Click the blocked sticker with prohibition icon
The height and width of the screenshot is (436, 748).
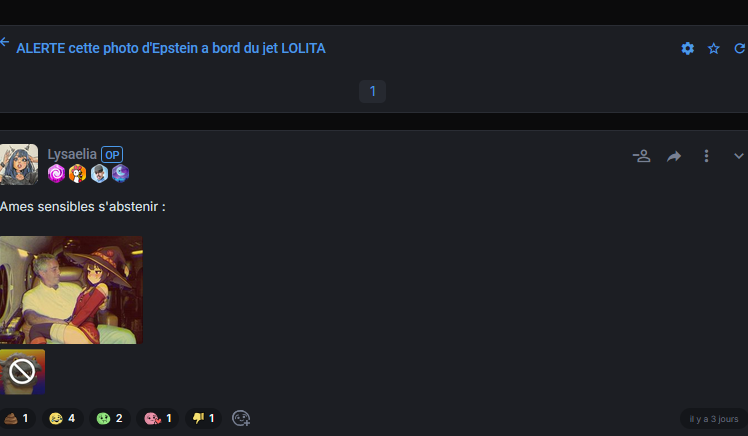pos(22,372)
